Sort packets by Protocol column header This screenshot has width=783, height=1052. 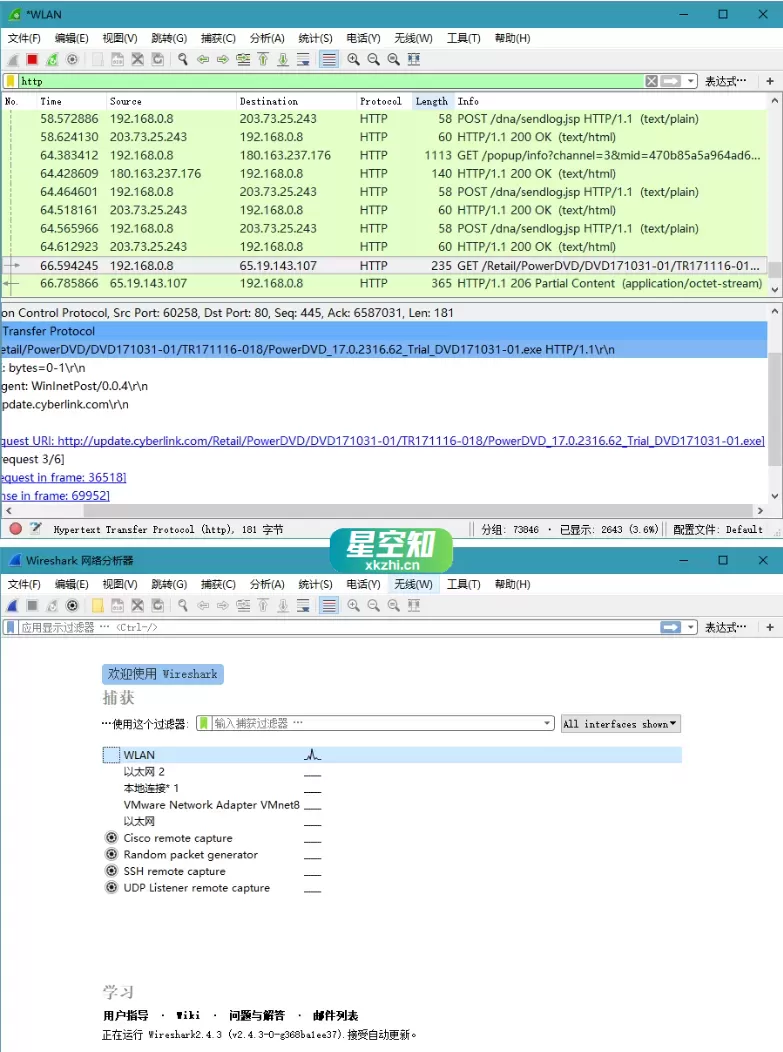click(x=380, y=101)
